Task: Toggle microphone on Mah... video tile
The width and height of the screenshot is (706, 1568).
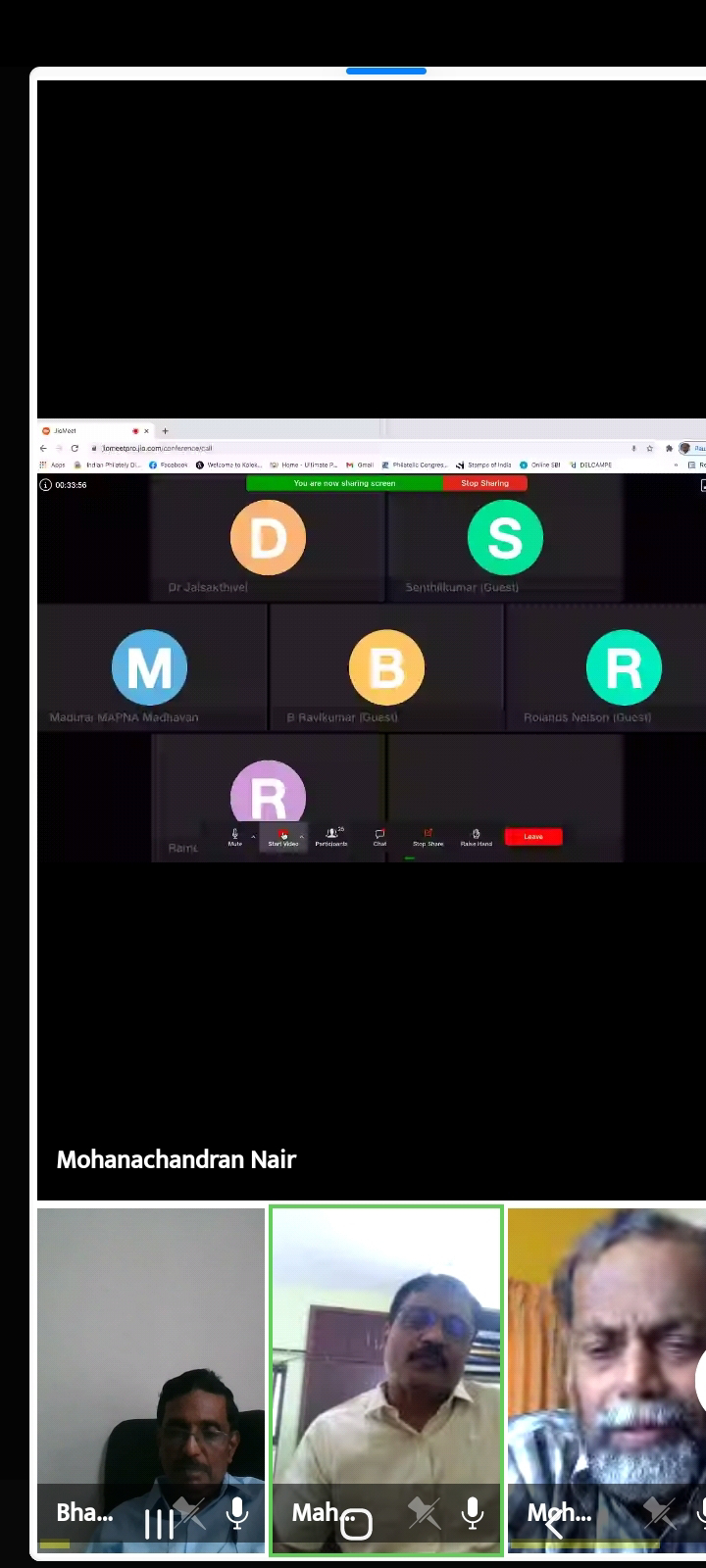Action: (x=472, y=1513)
